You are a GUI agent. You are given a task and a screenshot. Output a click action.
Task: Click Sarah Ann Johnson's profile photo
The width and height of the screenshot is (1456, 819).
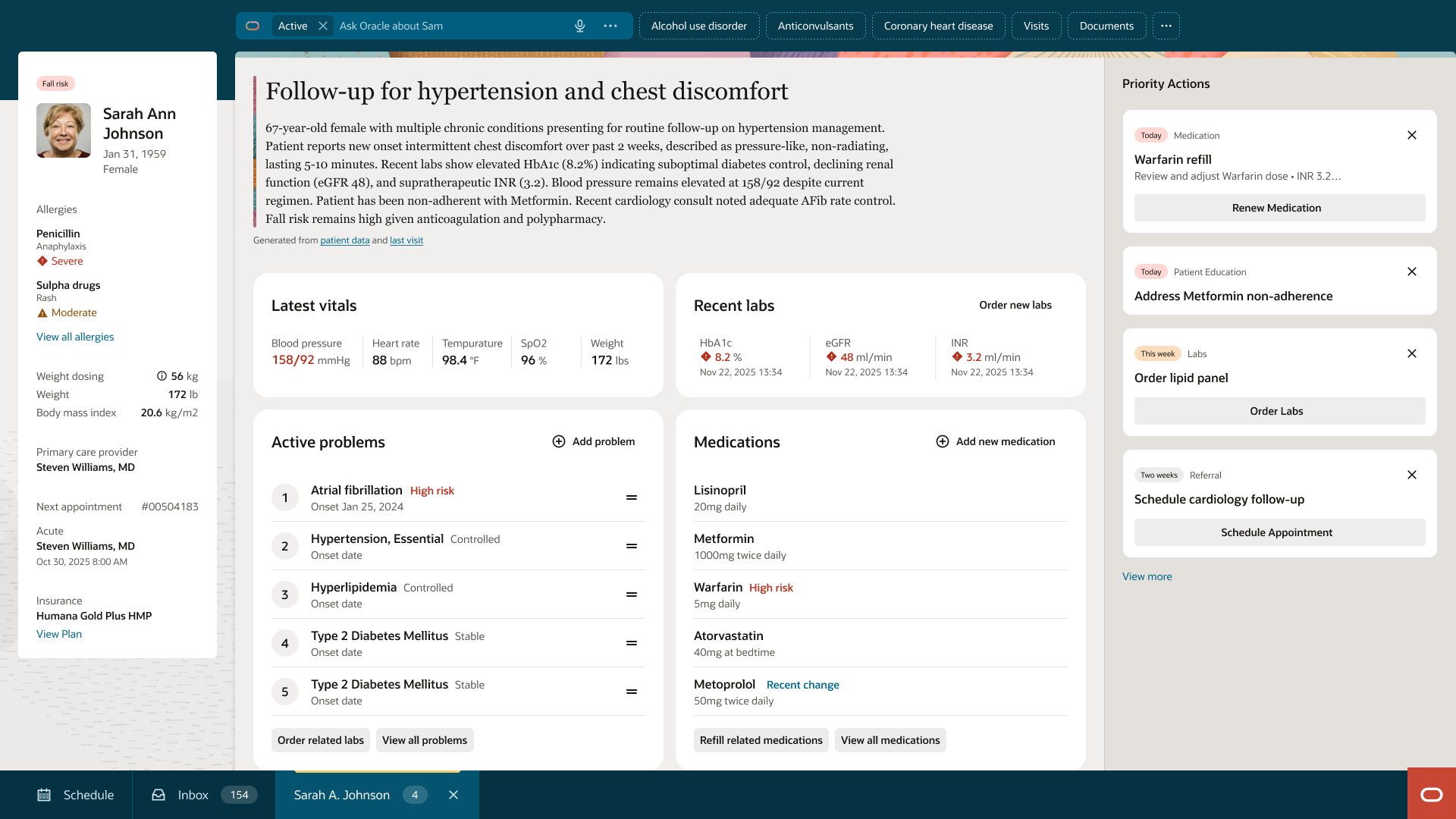(64, 130)
